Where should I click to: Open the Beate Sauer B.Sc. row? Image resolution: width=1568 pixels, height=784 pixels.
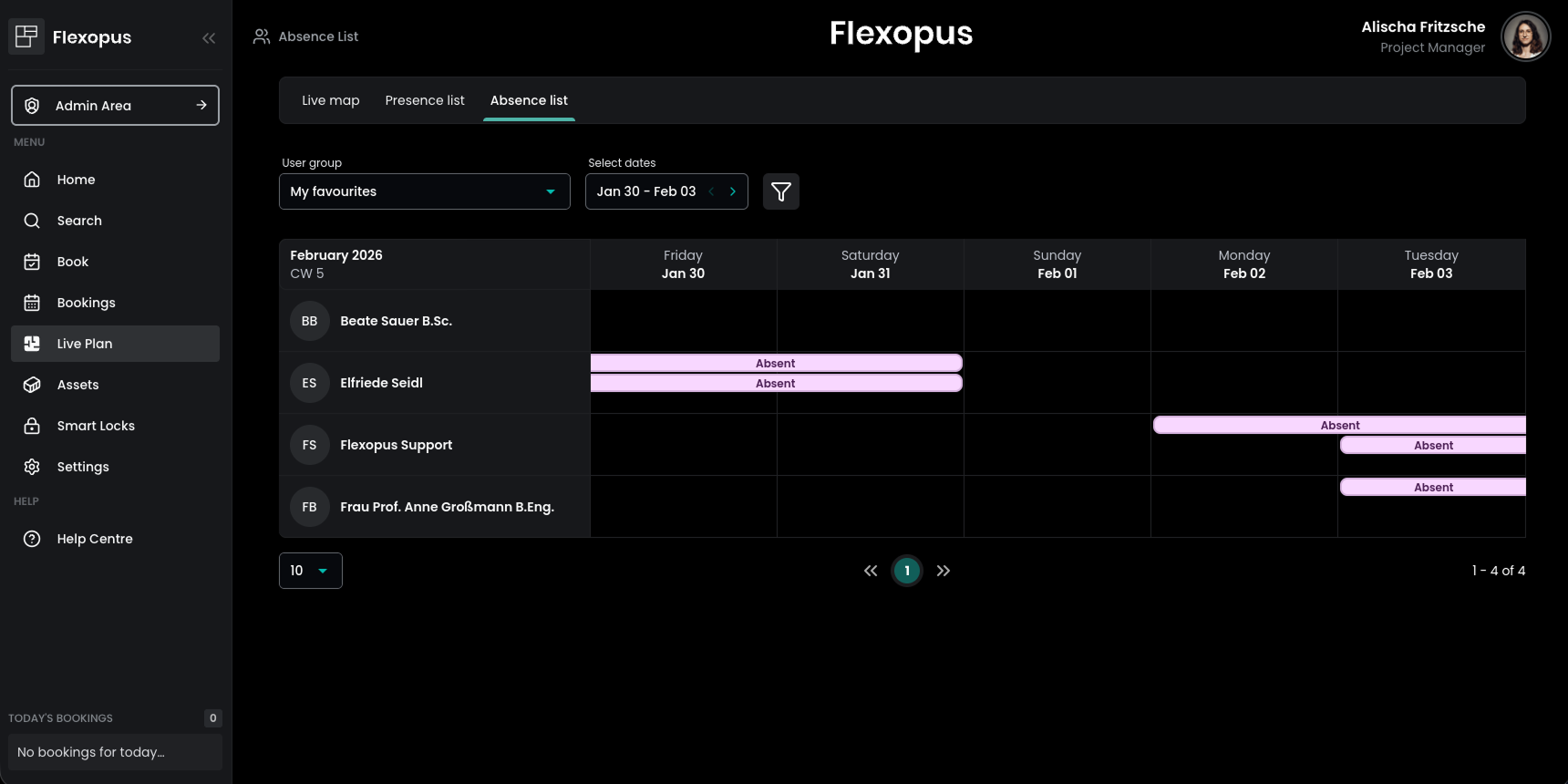tap(396, 321)
